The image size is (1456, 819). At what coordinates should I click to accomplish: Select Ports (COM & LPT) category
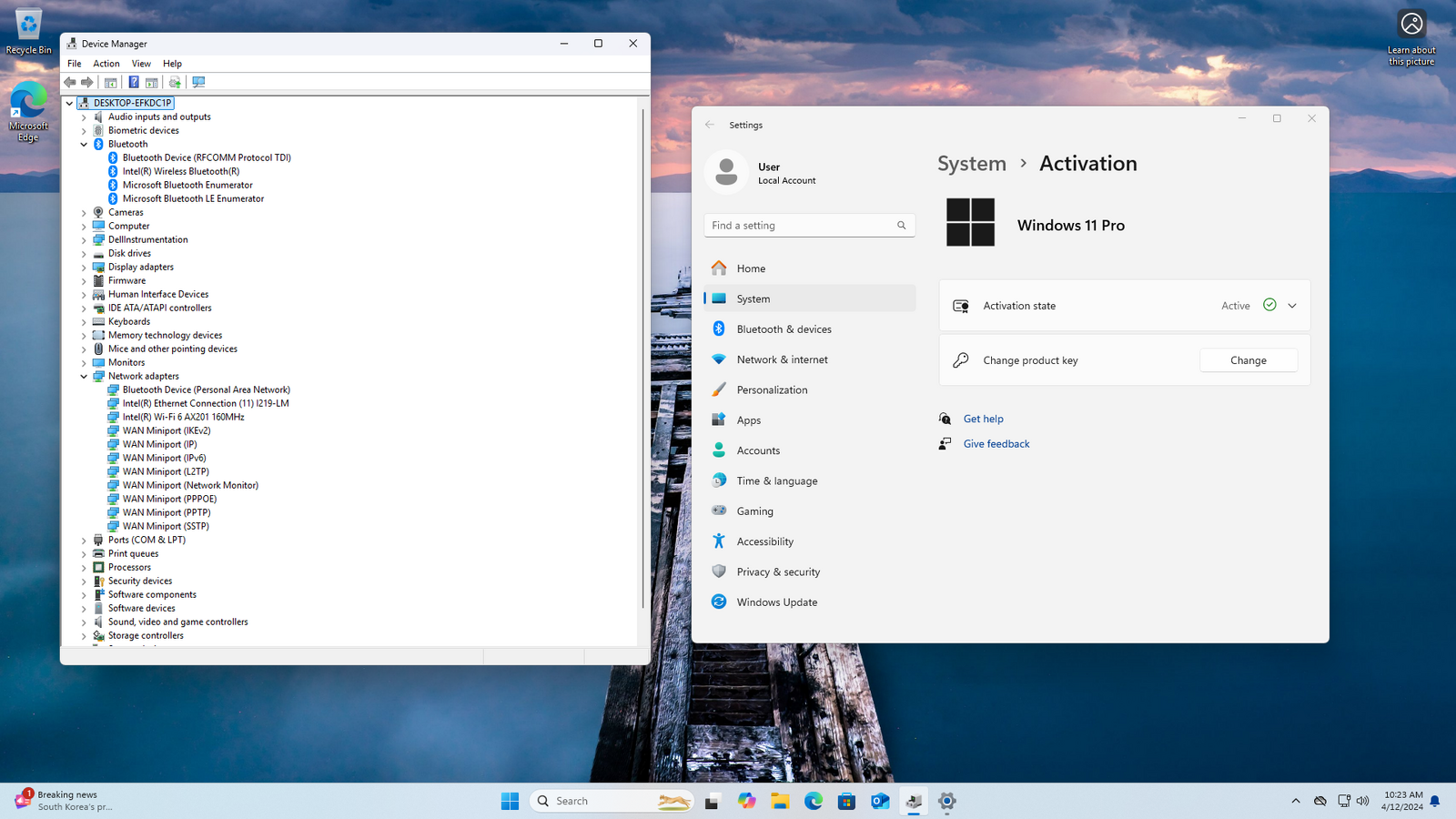(147, 540)
